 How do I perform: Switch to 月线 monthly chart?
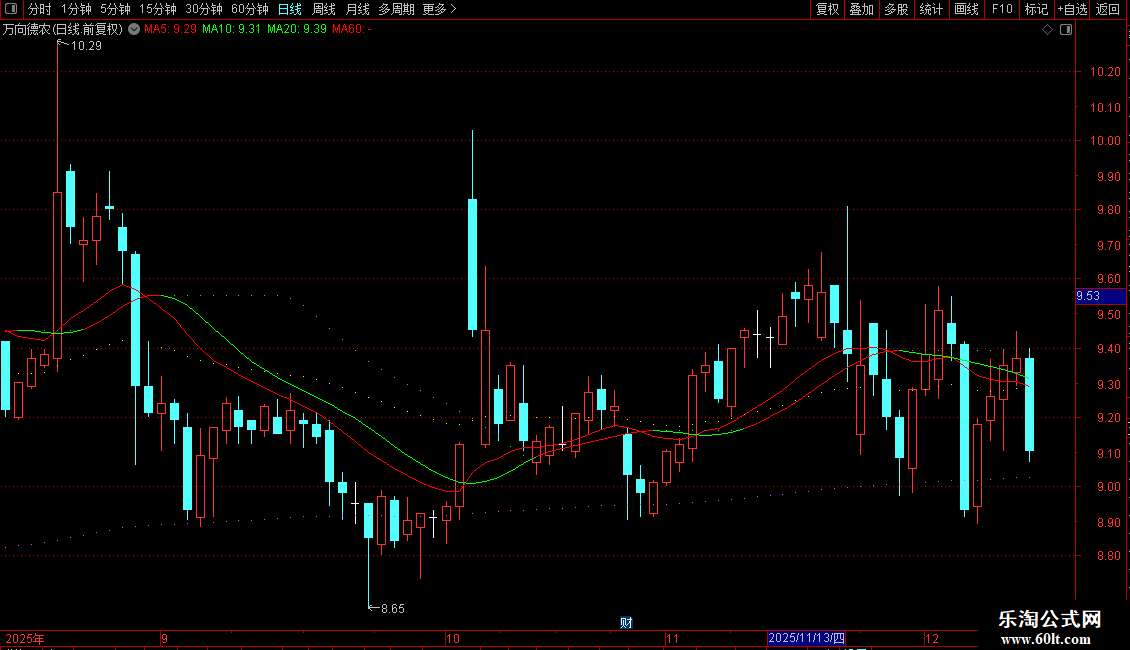[357, 9]
